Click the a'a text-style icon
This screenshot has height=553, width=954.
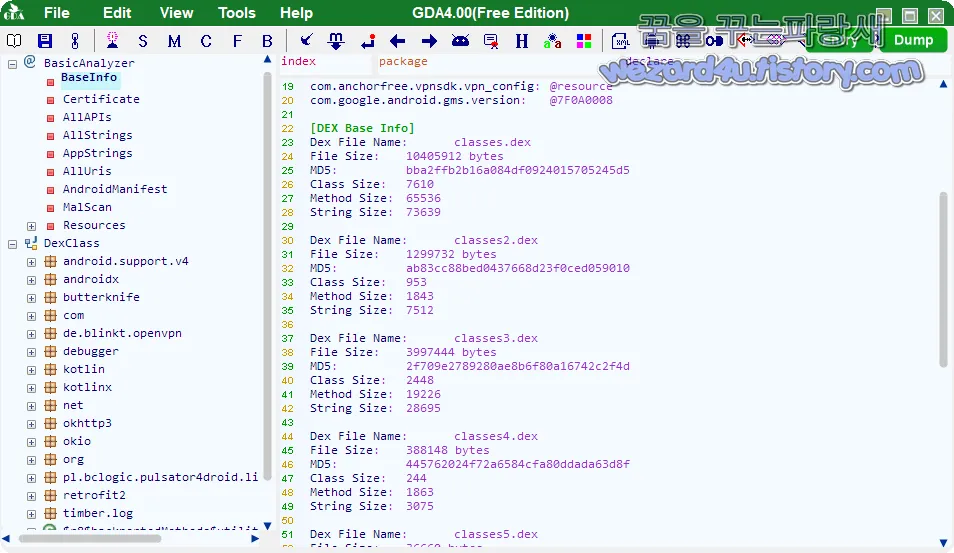(552, 41)
